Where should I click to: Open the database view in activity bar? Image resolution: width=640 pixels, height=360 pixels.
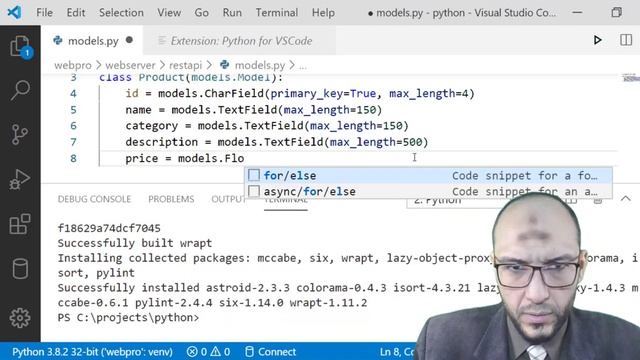click(20, 269)
